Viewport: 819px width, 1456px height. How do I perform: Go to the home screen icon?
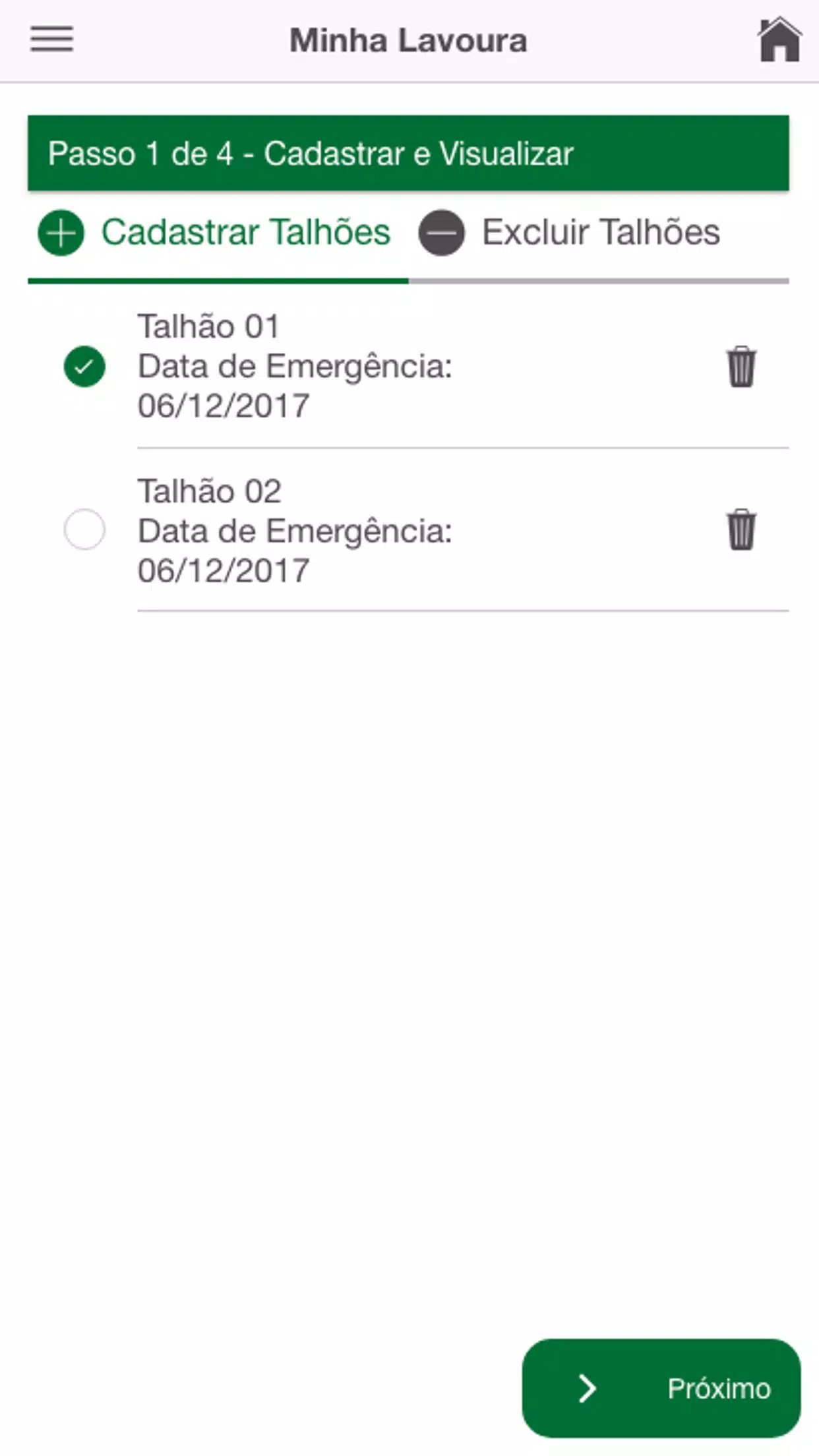[x=779, y=40]
